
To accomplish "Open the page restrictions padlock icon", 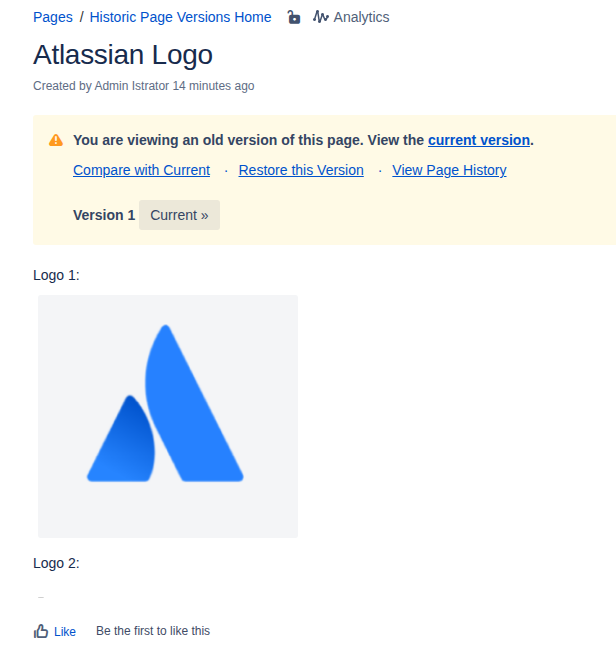I will click(294, 17).
